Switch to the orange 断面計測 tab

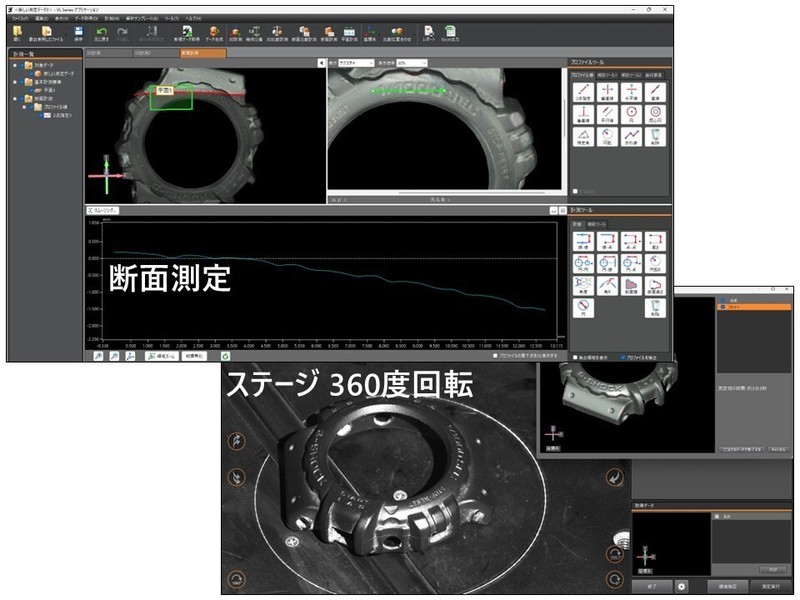[203, 53]
